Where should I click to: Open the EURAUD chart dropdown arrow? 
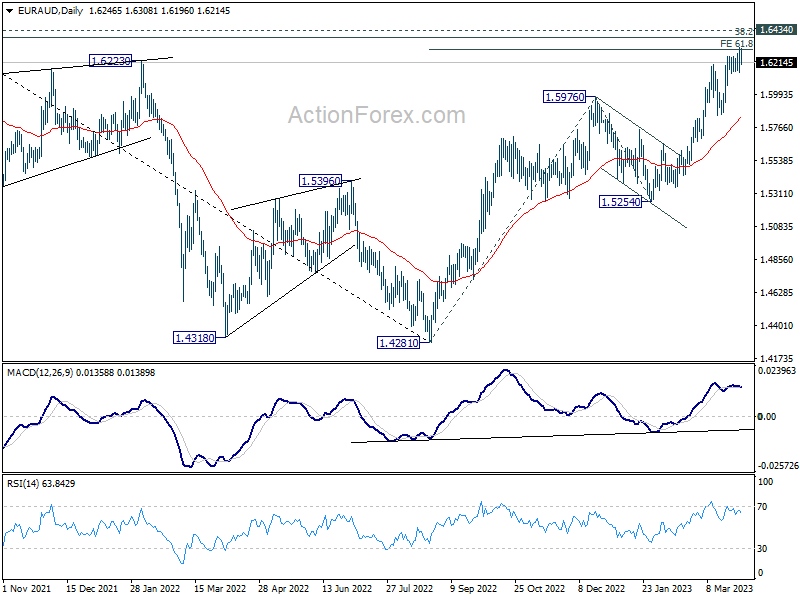pyautogui.click(x=10, y=11)
